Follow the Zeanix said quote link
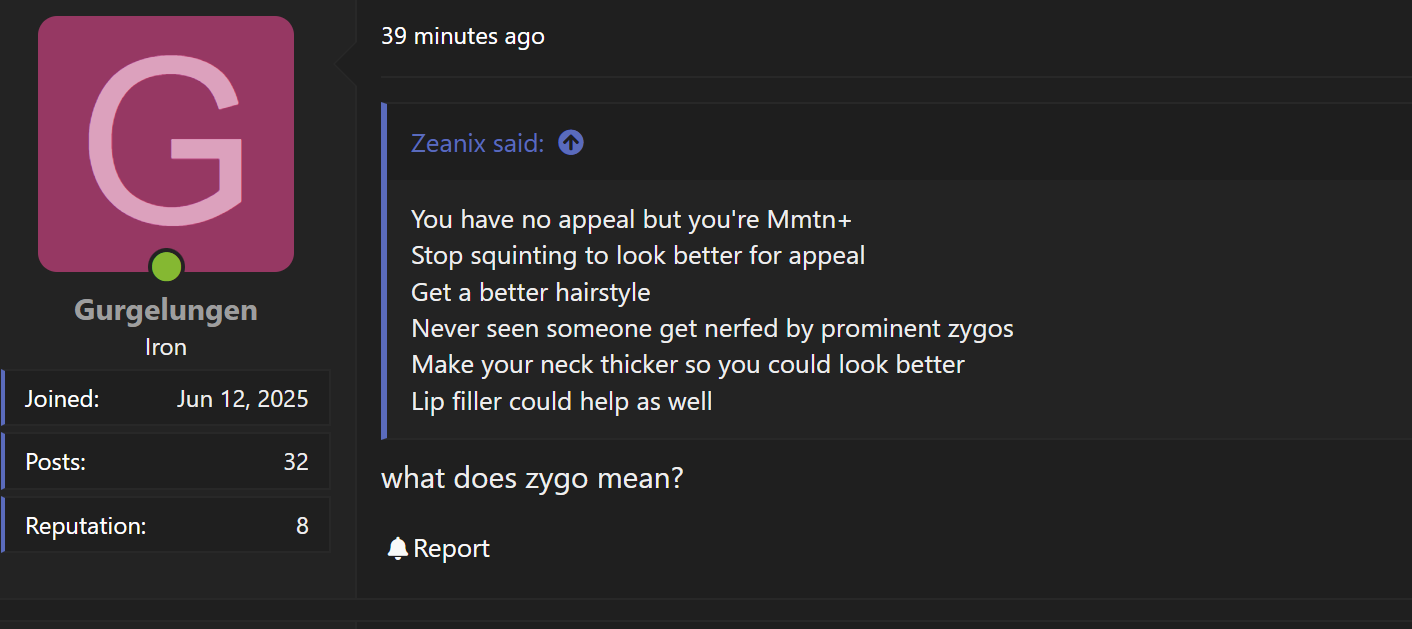1412x629 pixels. pos(478,143)
